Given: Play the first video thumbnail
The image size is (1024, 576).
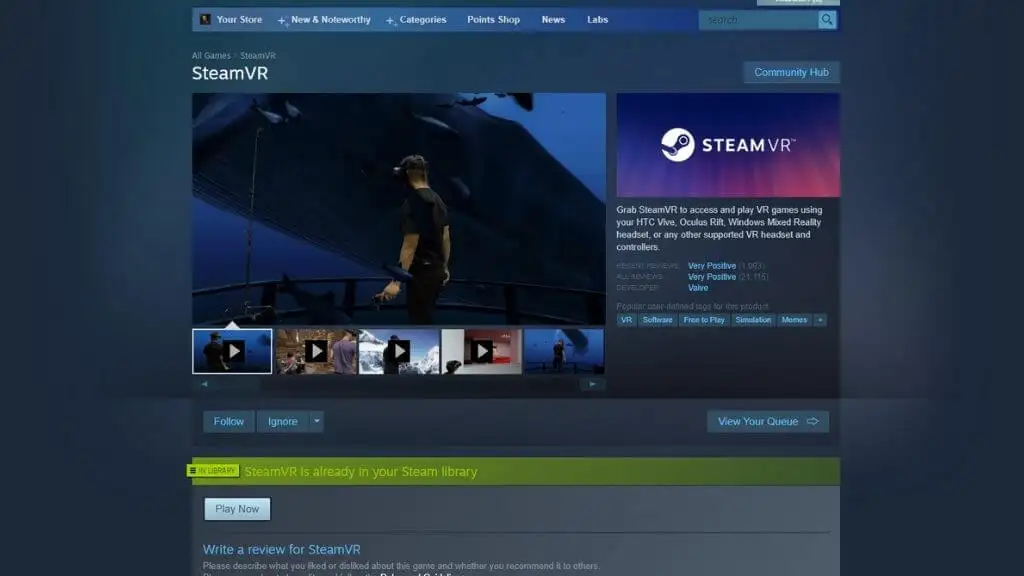Looking at the screenshot, I should click(232, 351).
